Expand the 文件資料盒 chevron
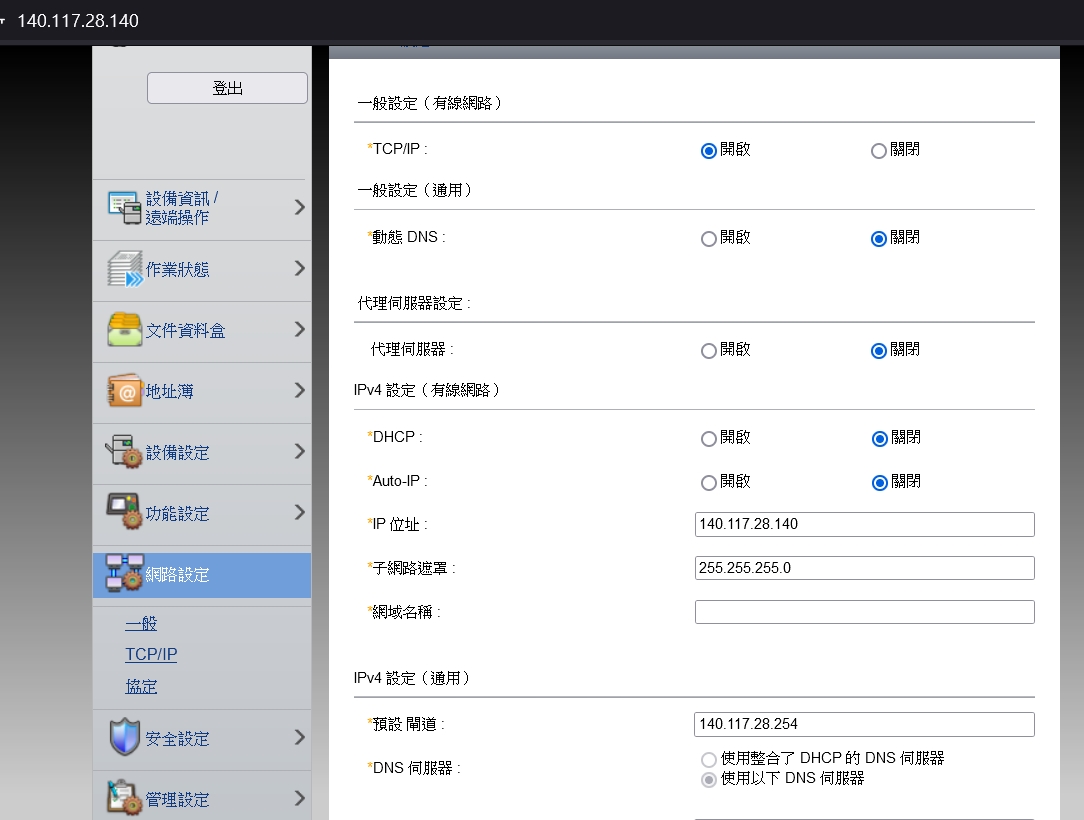1084x820 pixels. tap(299, 329)
